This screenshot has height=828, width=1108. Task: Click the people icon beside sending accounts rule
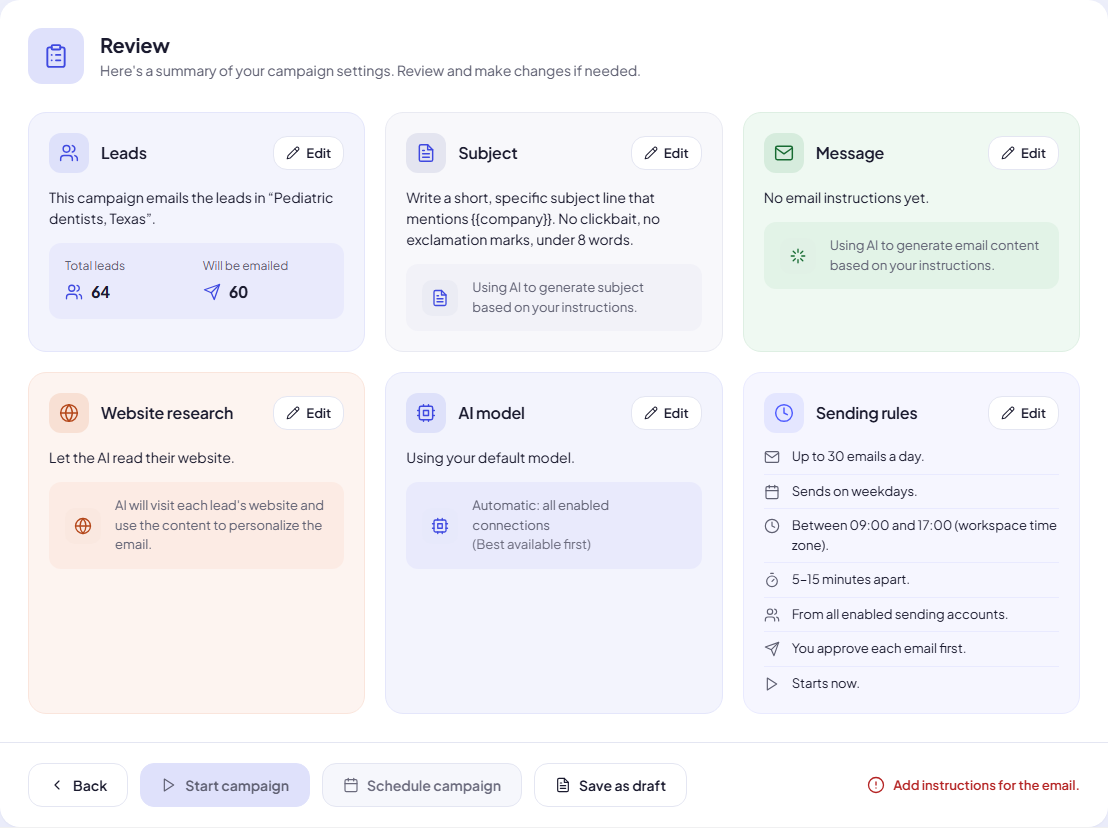click(772, 615)
